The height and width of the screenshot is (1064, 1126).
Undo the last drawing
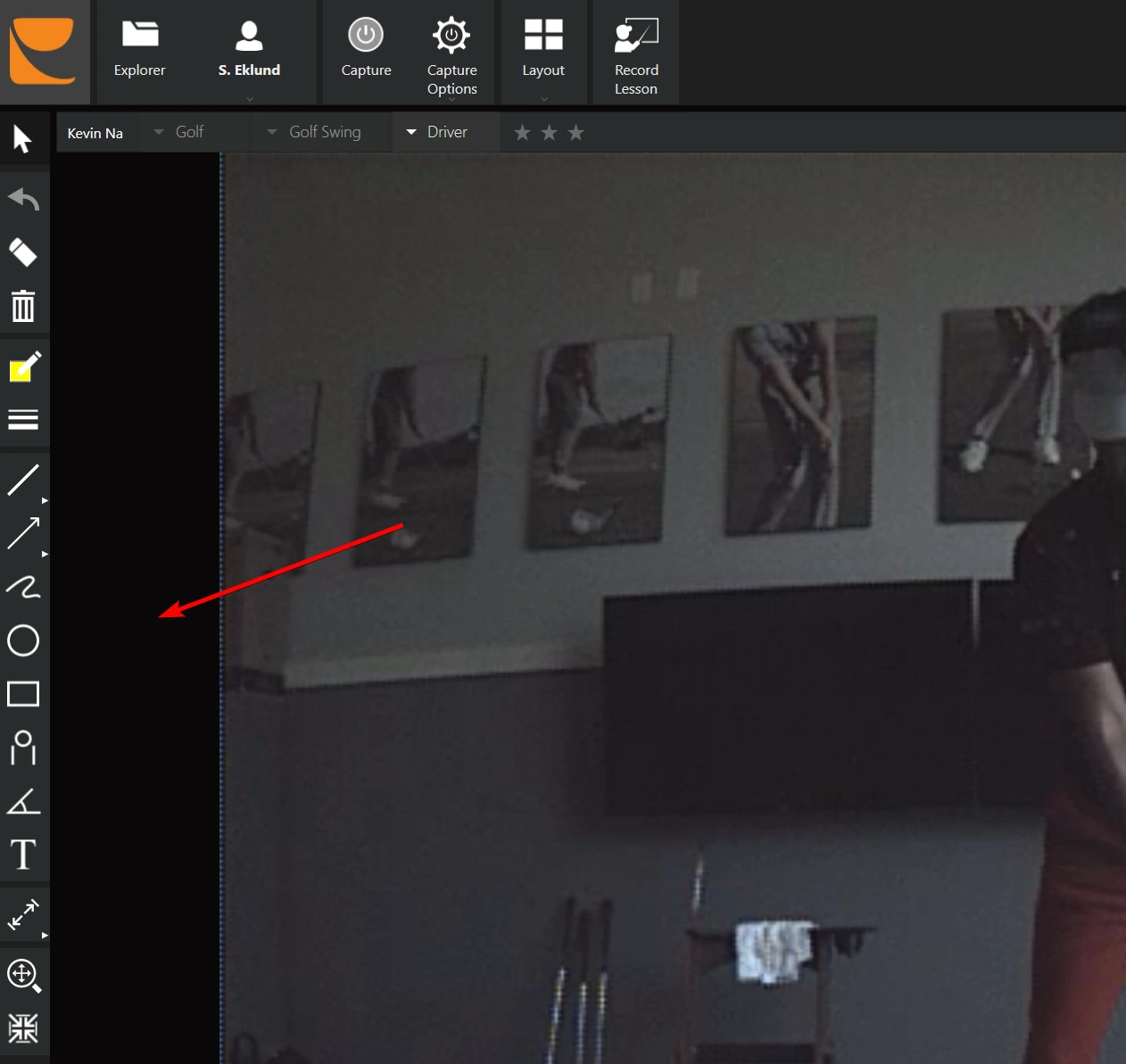point(23,198)
